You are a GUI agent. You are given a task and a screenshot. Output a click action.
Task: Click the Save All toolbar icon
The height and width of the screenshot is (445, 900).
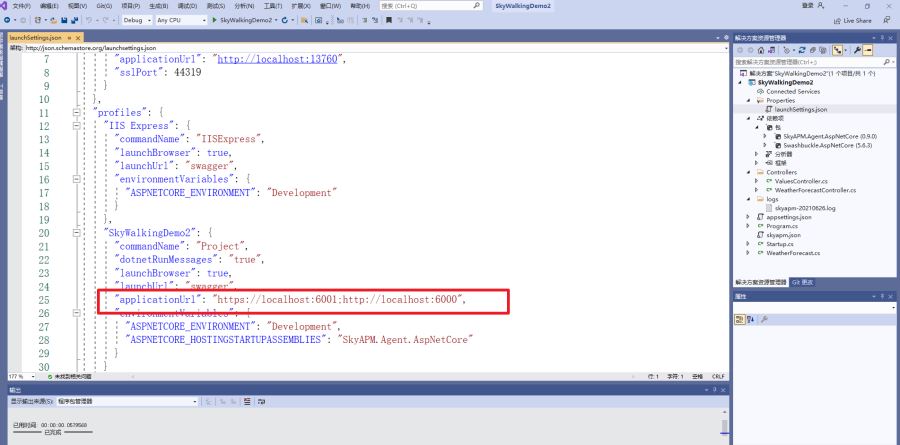coord(75,20)
